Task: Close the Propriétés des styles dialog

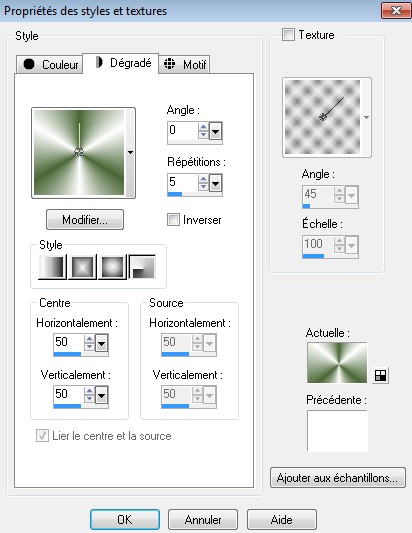Action: [x=396, y=11]
